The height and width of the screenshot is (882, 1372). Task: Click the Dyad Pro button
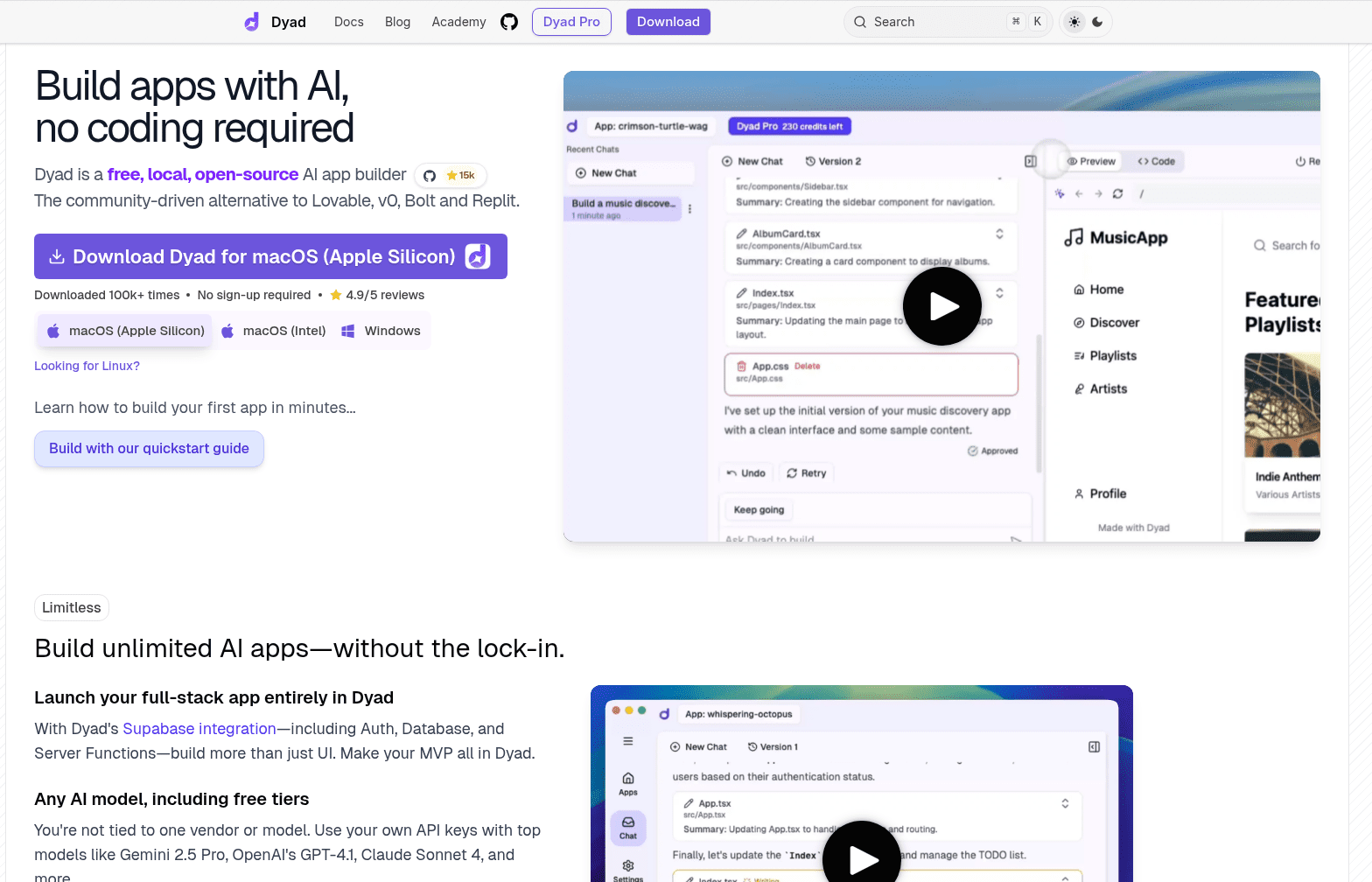point(571,22)
